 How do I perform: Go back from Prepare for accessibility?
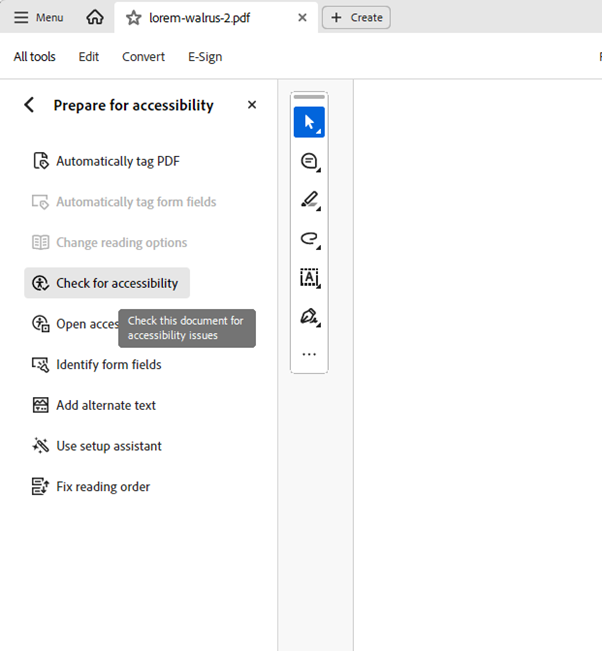coord(29,105)
